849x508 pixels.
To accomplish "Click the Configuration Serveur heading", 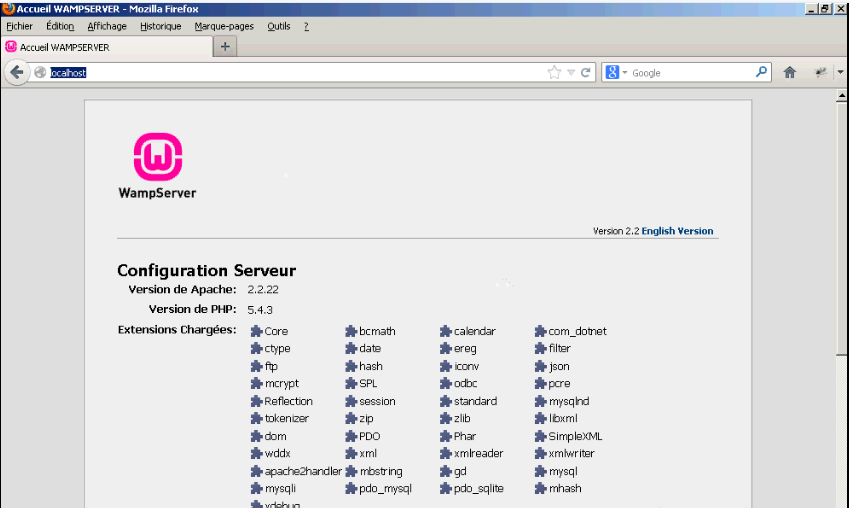I will 206,270.
